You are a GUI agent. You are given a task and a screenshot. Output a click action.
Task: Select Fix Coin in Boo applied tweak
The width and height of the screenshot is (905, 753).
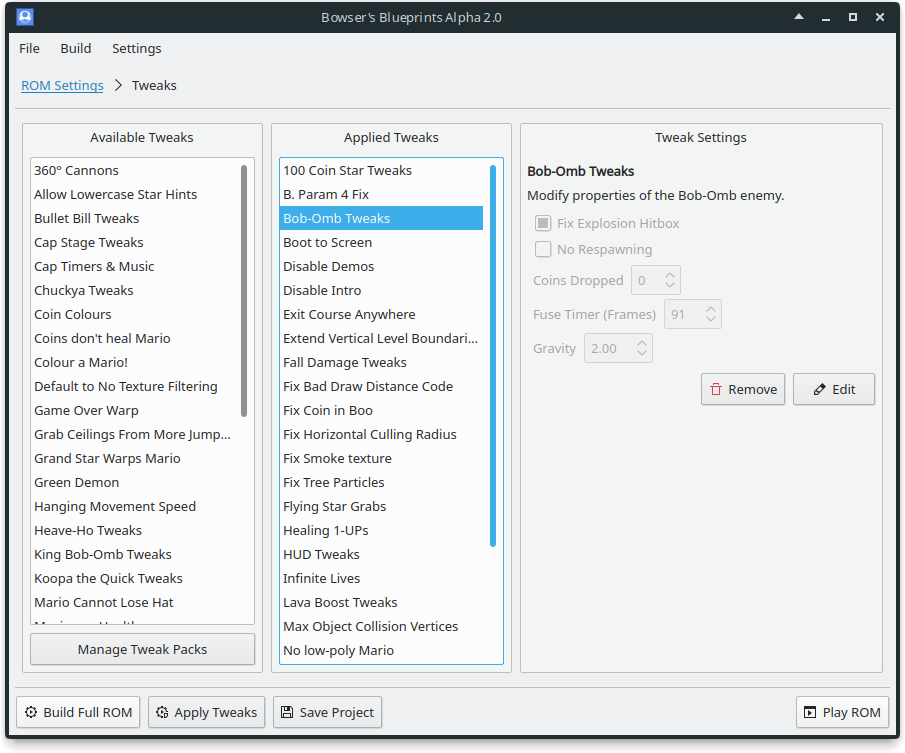[x=382, y=410]
